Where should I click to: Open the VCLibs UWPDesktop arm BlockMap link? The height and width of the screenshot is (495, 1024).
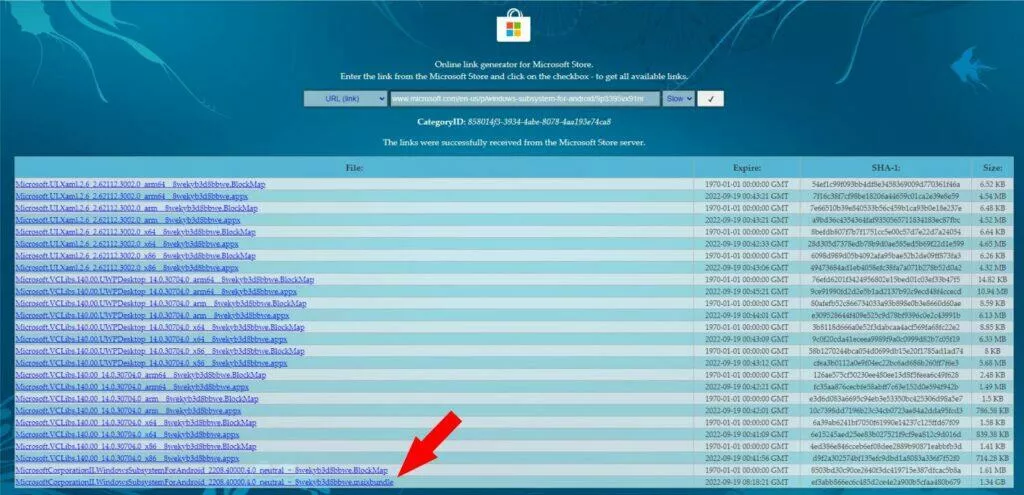(161, 304)
